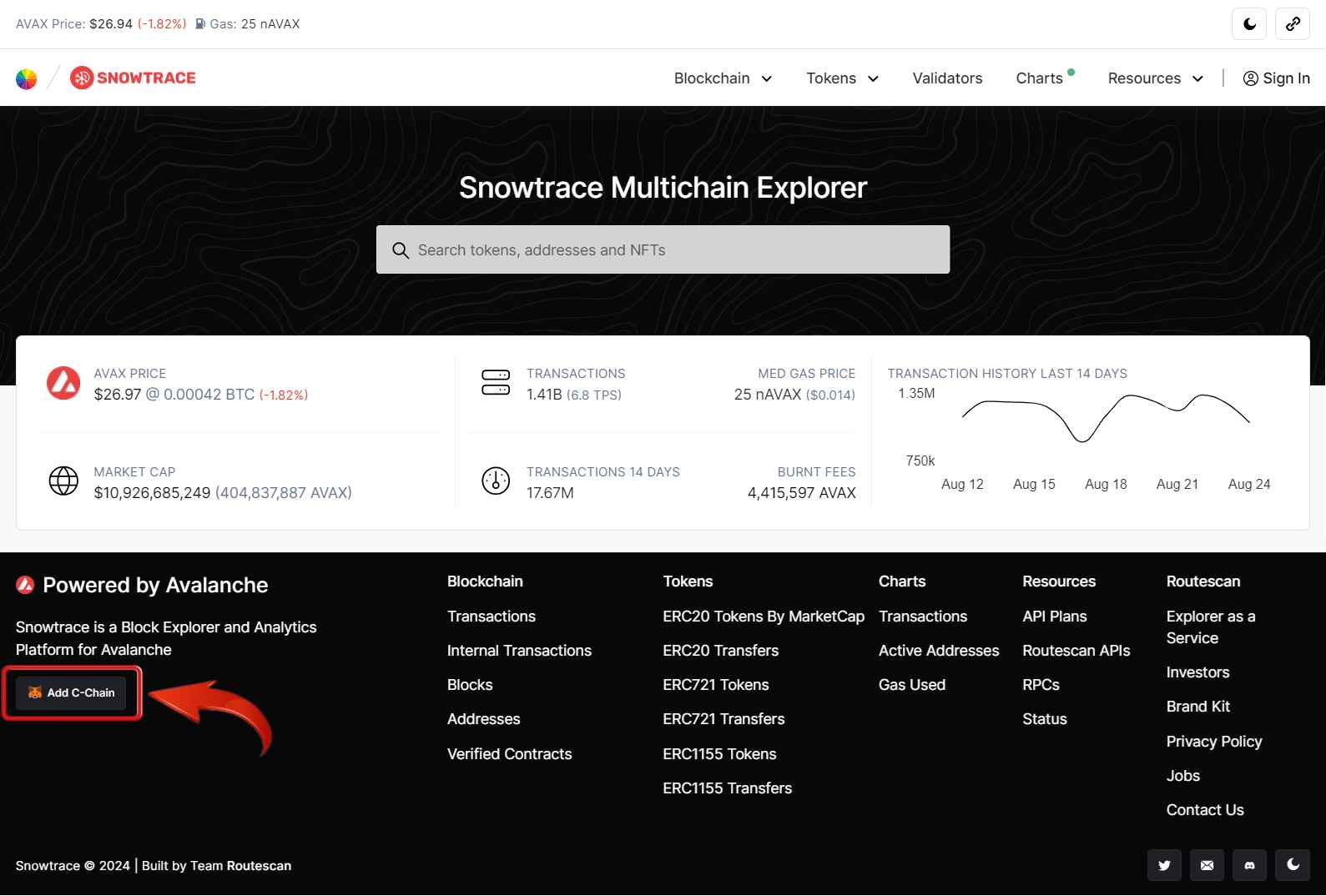Click the transaction history line chart
The image size is (1326, 896).
[1106, 417]
